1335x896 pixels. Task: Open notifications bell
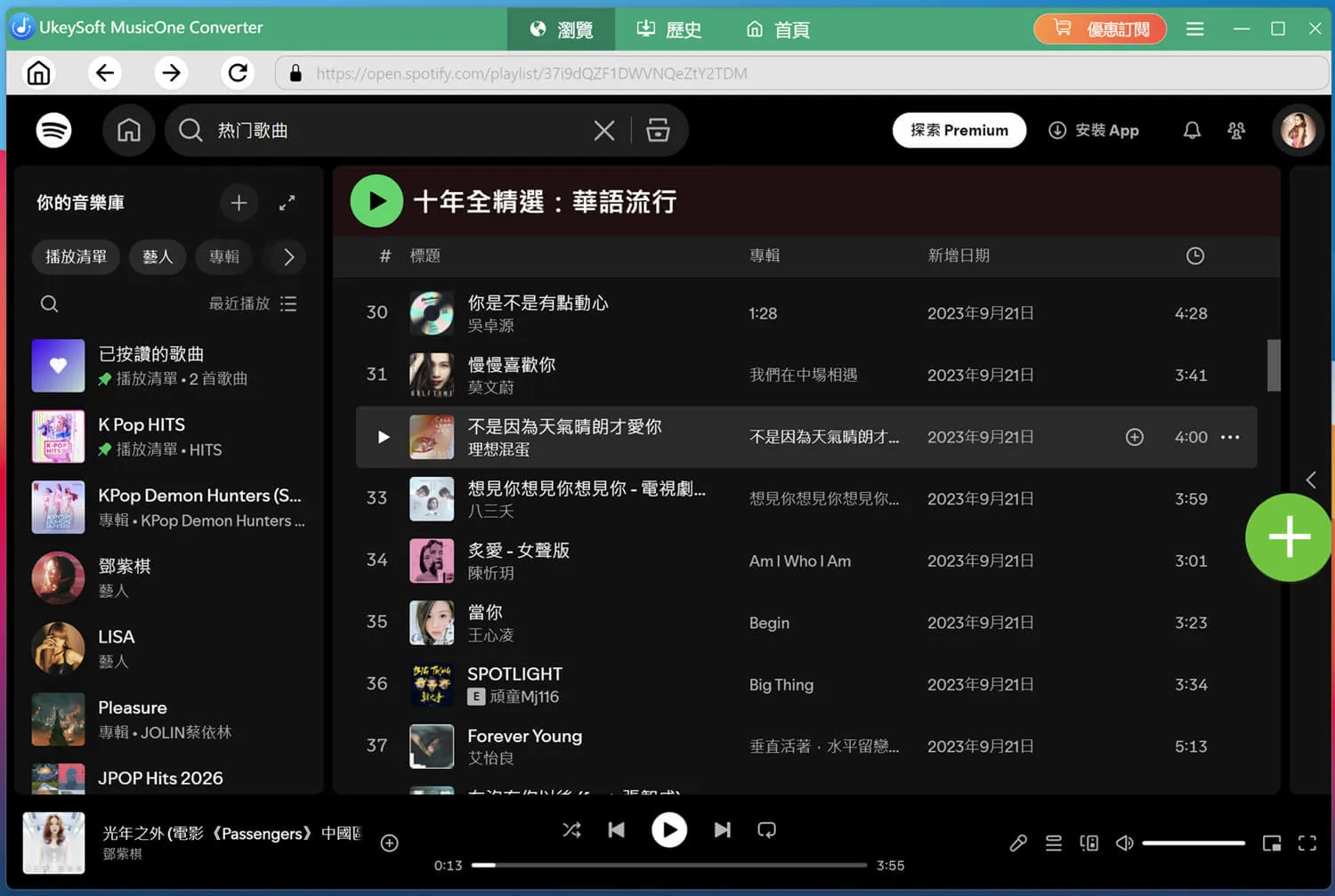pyautogui.click(x=1192, y=131)
